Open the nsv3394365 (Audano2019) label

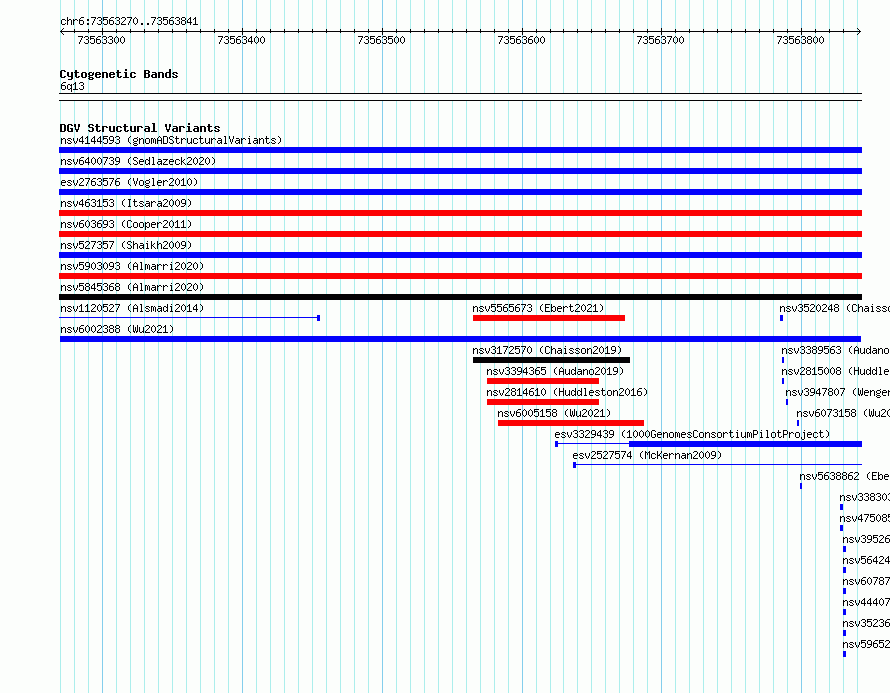coord(555,371)
